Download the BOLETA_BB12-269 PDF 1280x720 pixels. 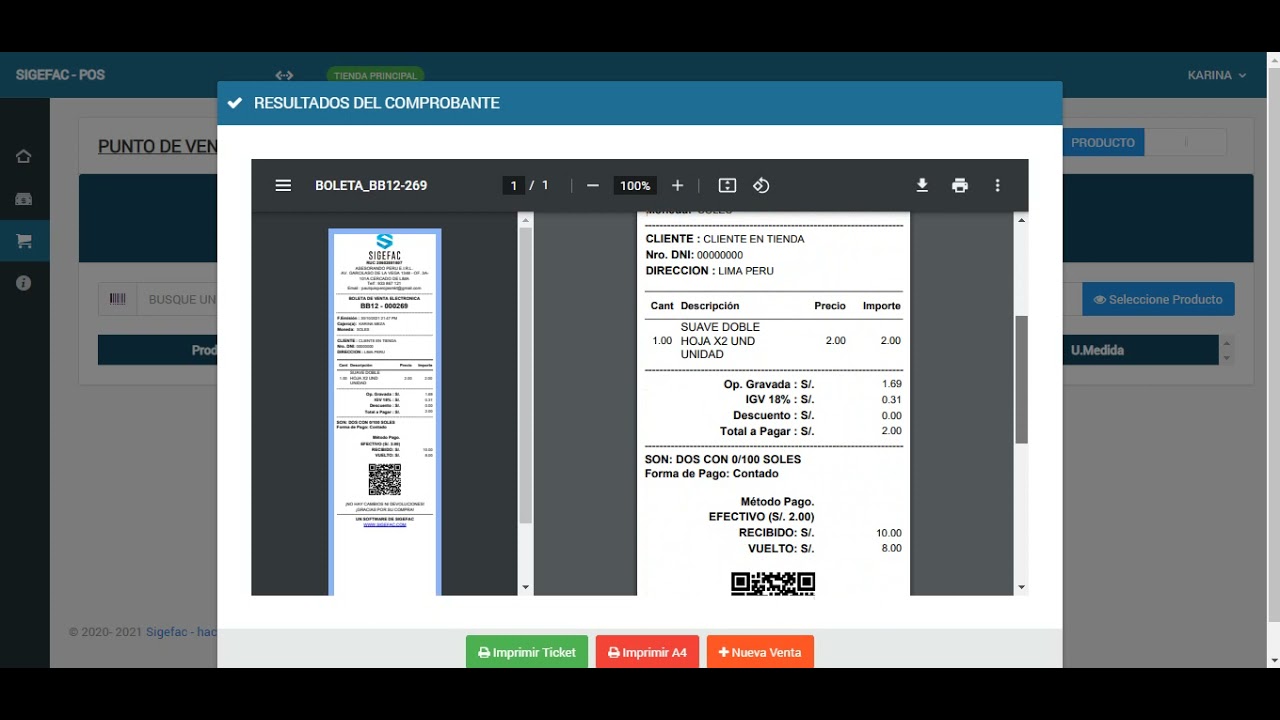tap(922, 185)
